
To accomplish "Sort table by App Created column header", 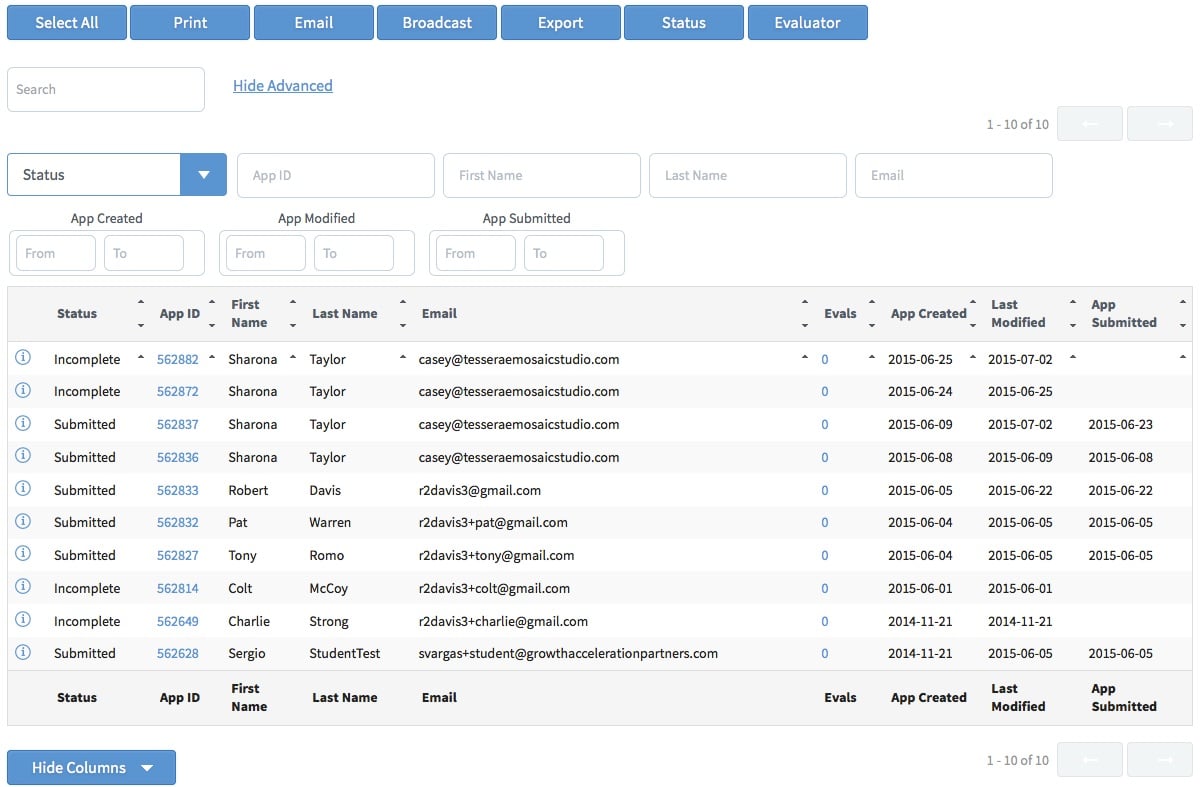I will 929,313.
